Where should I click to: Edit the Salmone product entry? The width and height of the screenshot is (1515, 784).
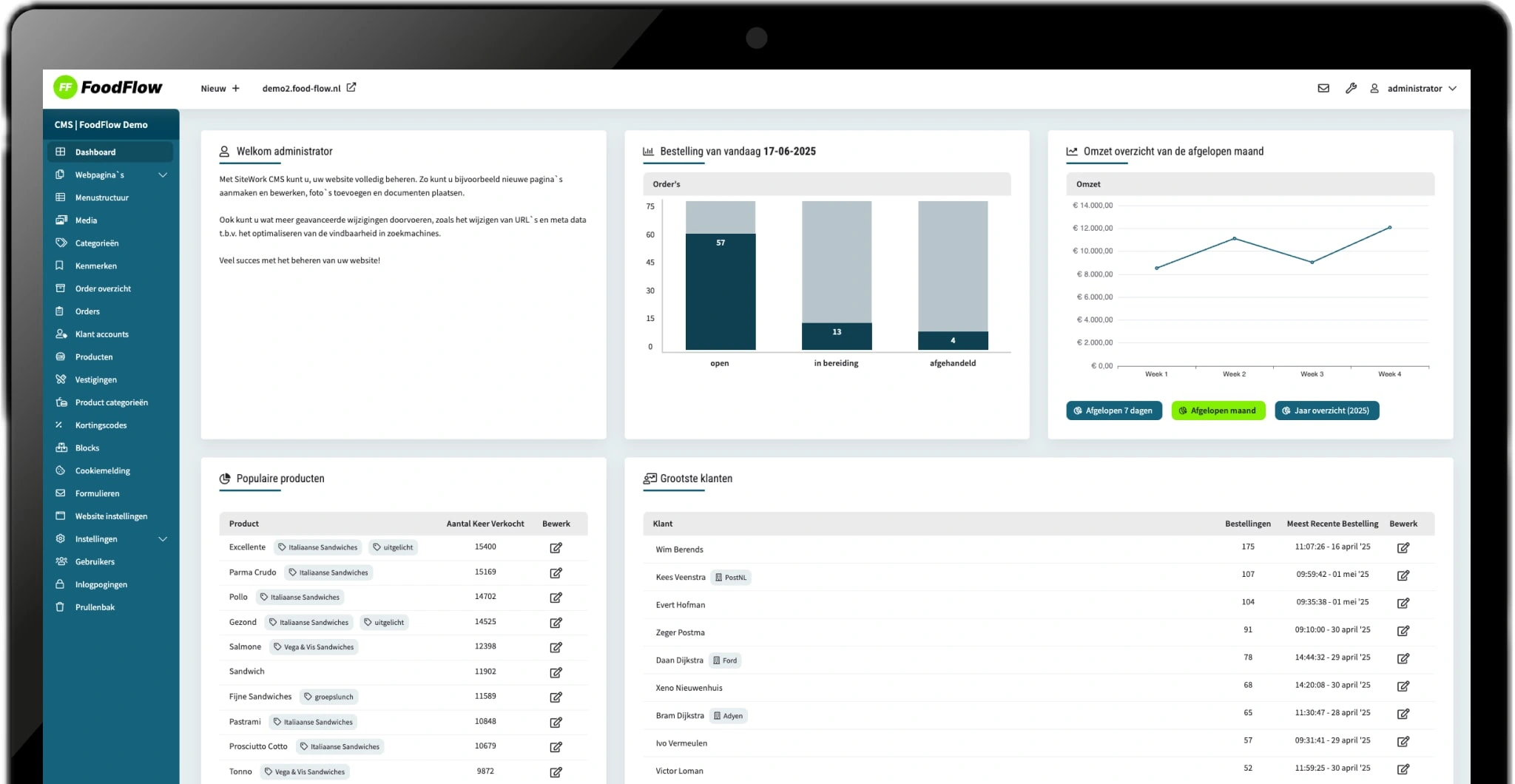tap(556, 647)
